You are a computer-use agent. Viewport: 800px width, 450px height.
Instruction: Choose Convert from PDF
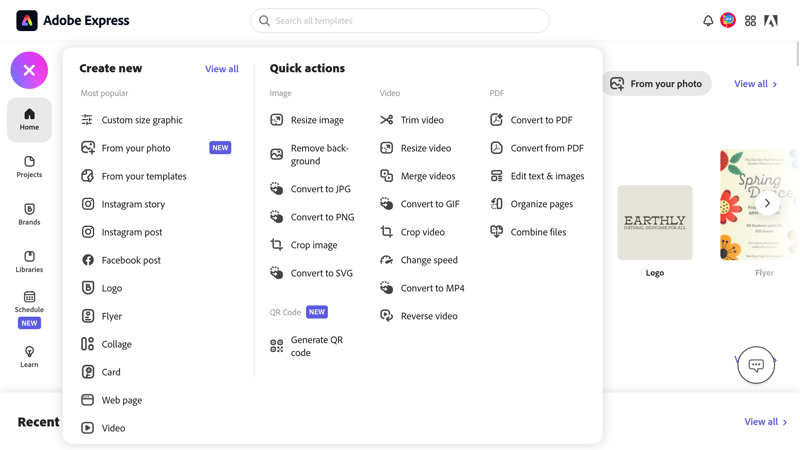(x=537, y=148)
